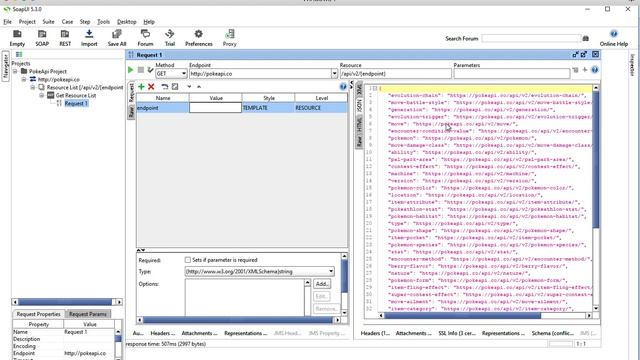Image resolution: width=640 pixels, height=360 pixels.
Task: Open the Case menu
Action: click(x=67, y=22)
